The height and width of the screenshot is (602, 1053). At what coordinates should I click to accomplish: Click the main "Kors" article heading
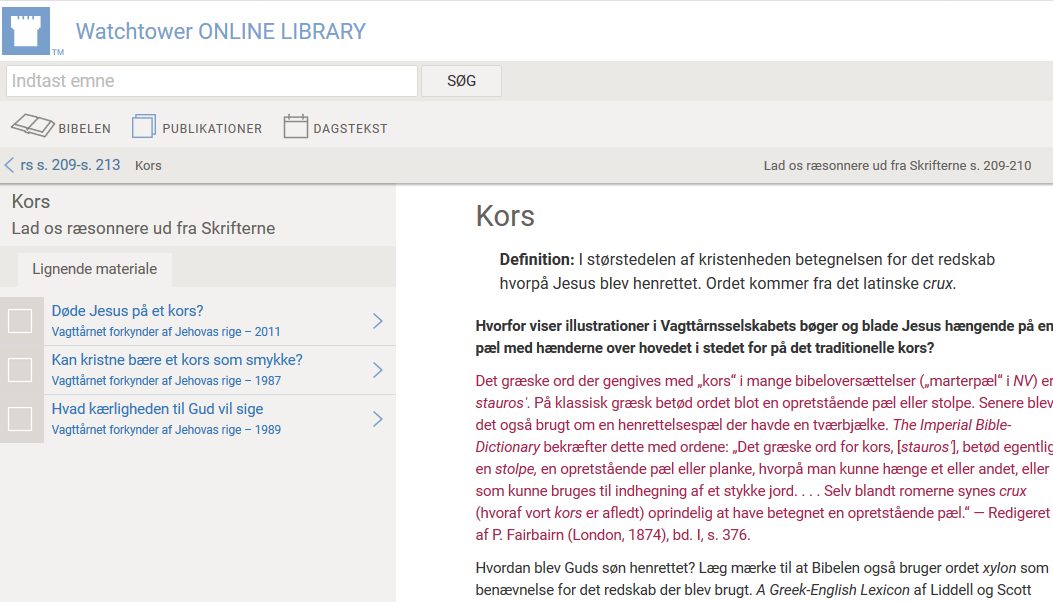pos(505,216)
